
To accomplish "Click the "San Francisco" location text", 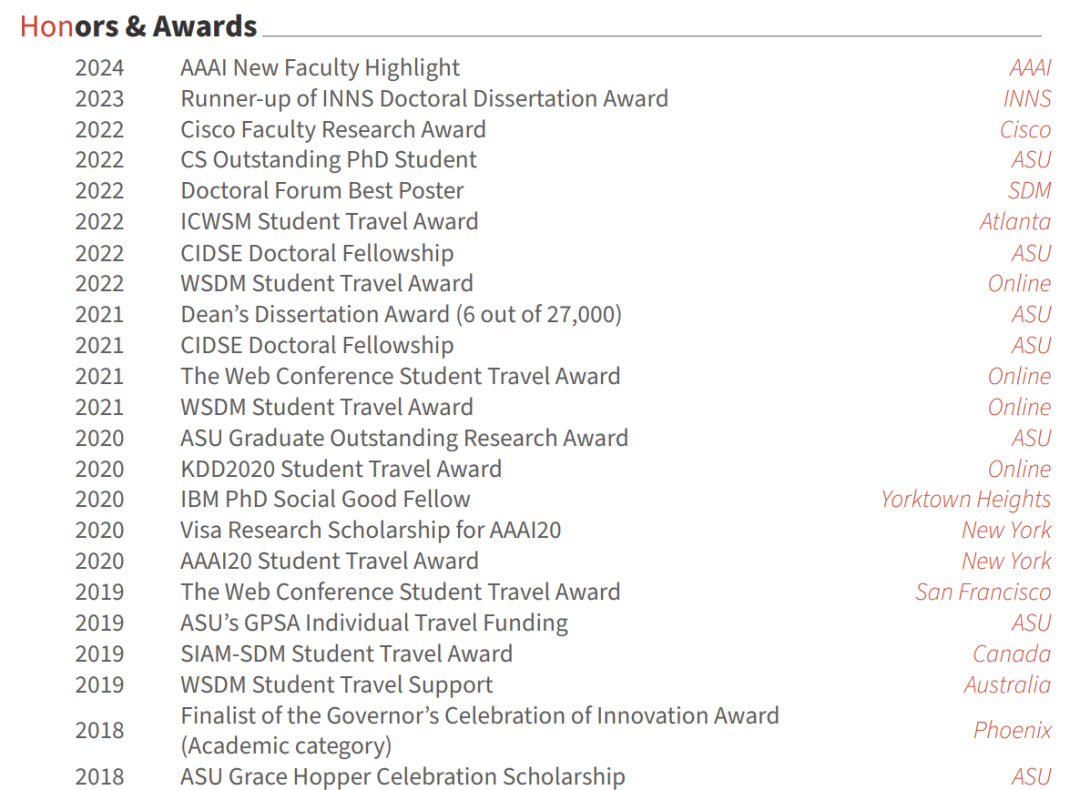I will click(x=982, y=592).
